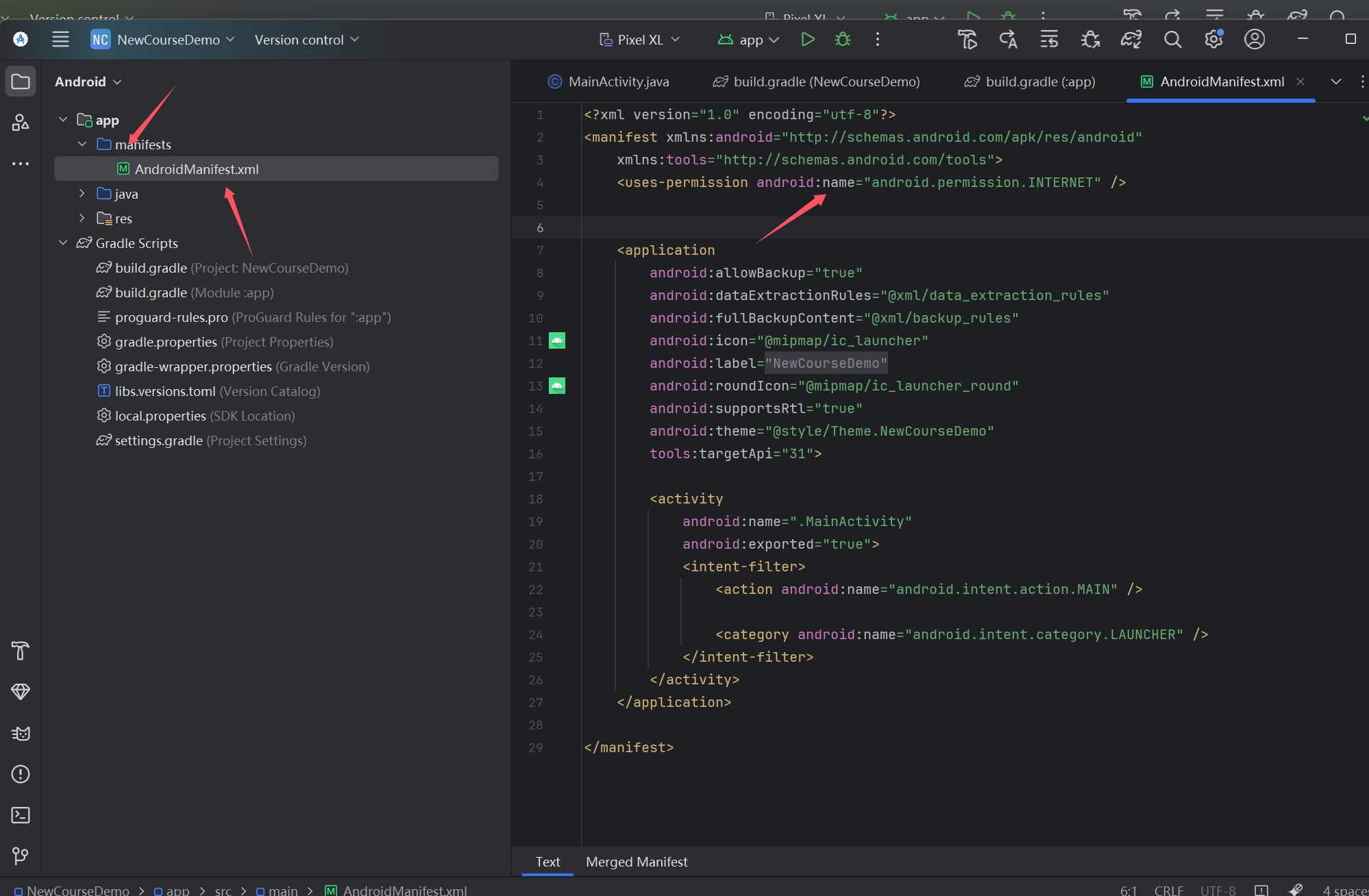The width and height of the screenshot is (1369, 896).
Task: Open the Logcat cat icon in sidebar
Action: pyautogui.click(x=21, y=734)
